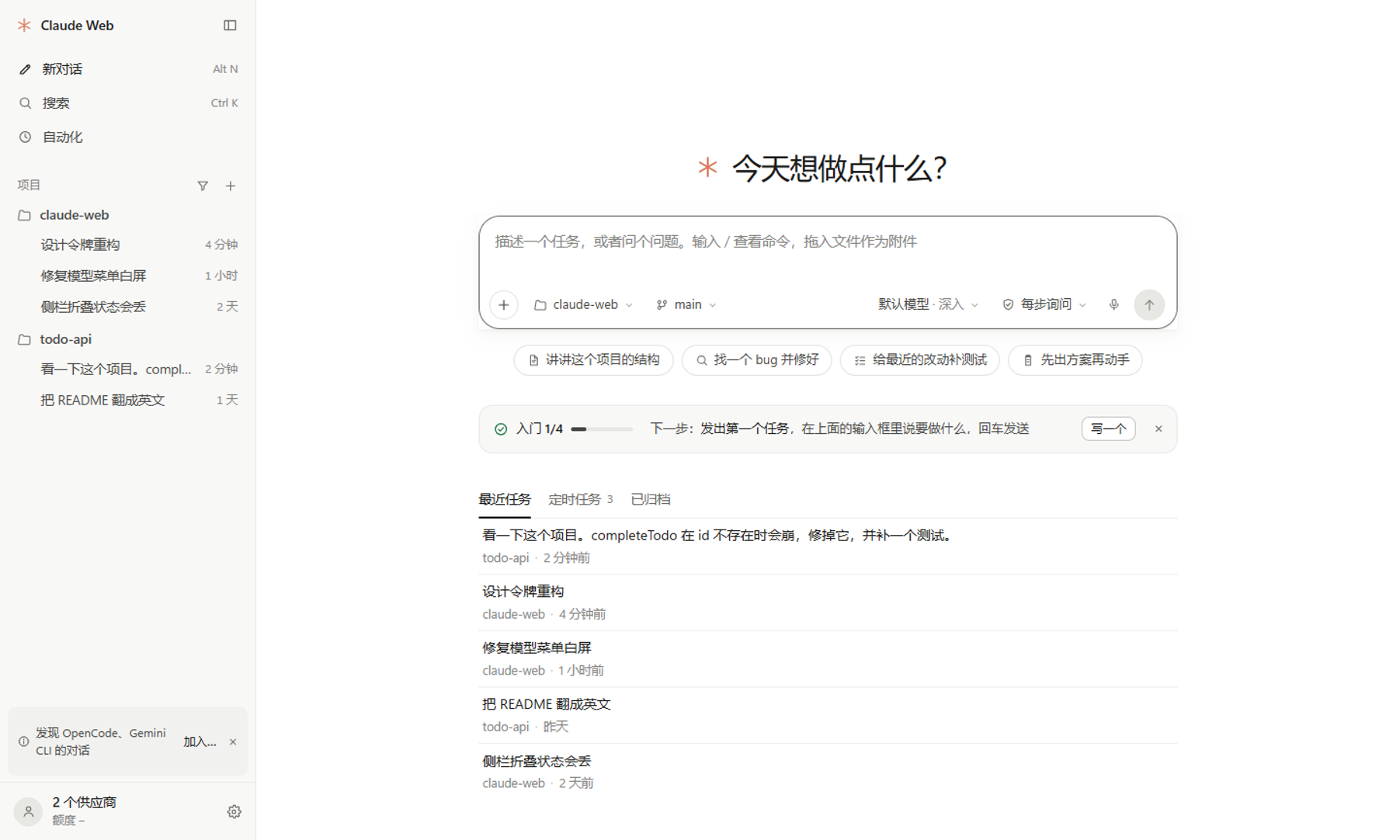Collapse the claude-web project folder
This screenshot has width=1400, height=840.
click(127, 215)
